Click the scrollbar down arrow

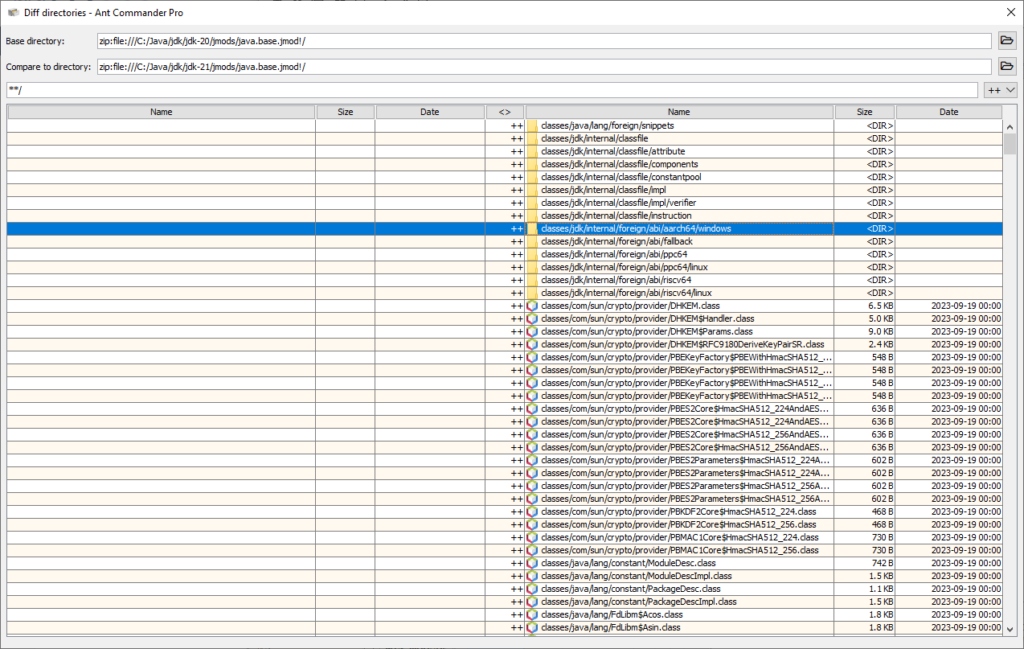click(1010, 629)
